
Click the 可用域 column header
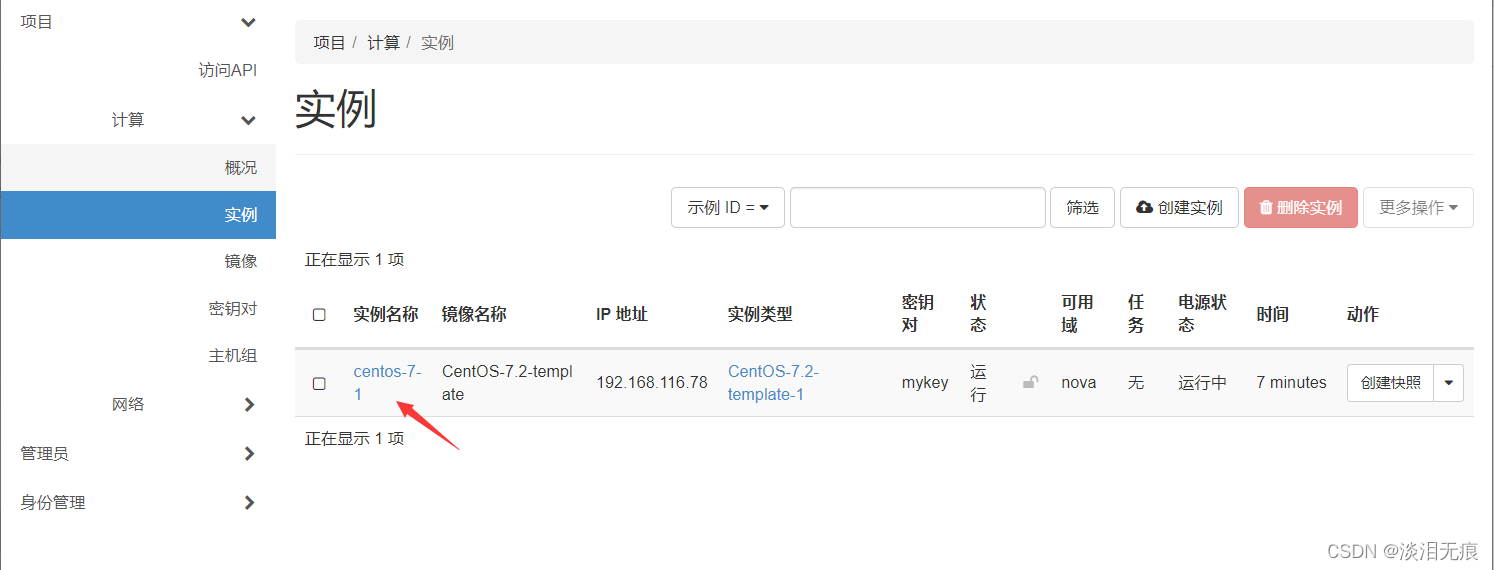1077,314
